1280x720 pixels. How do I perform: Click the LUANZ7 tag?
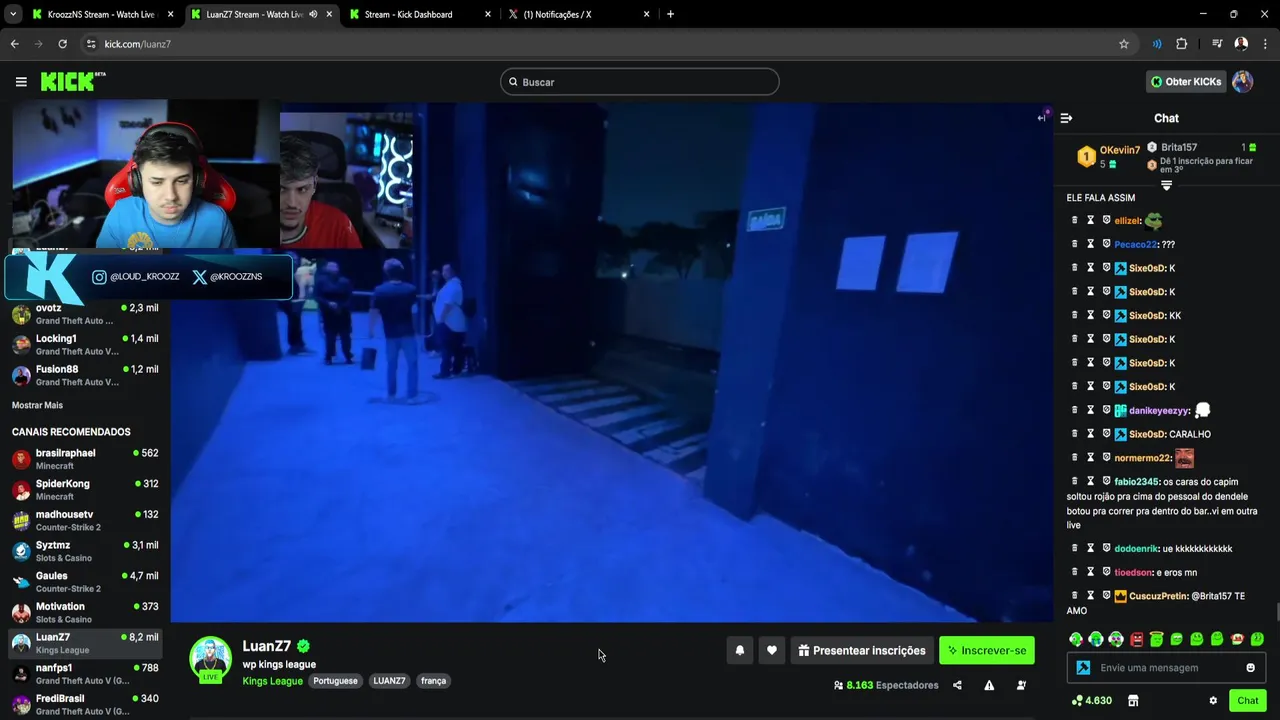tap(389, 681)
